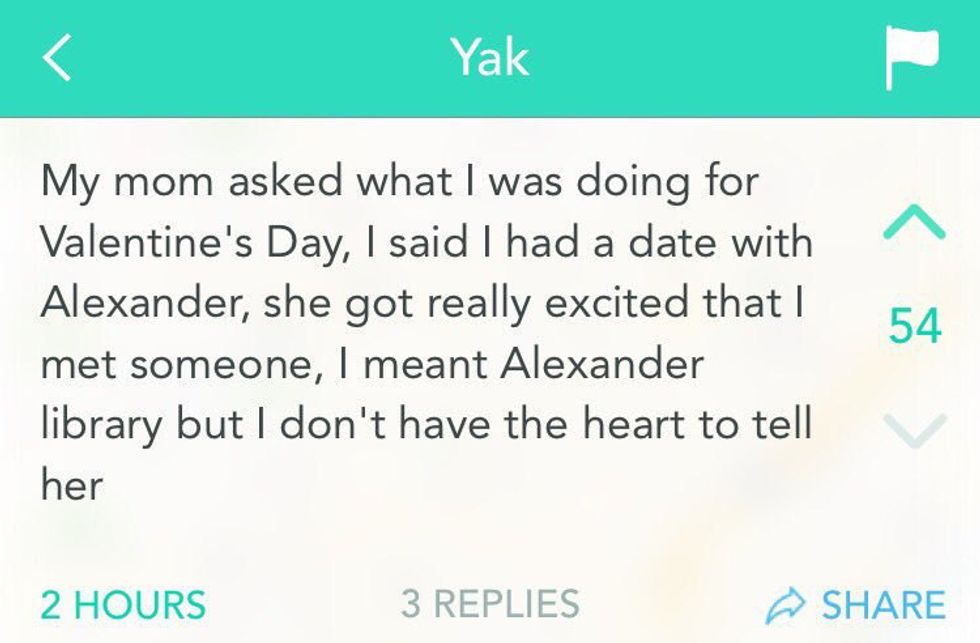Click the SHARE label
This screenshot has width=980, height=643.
(x=883, y=605)
